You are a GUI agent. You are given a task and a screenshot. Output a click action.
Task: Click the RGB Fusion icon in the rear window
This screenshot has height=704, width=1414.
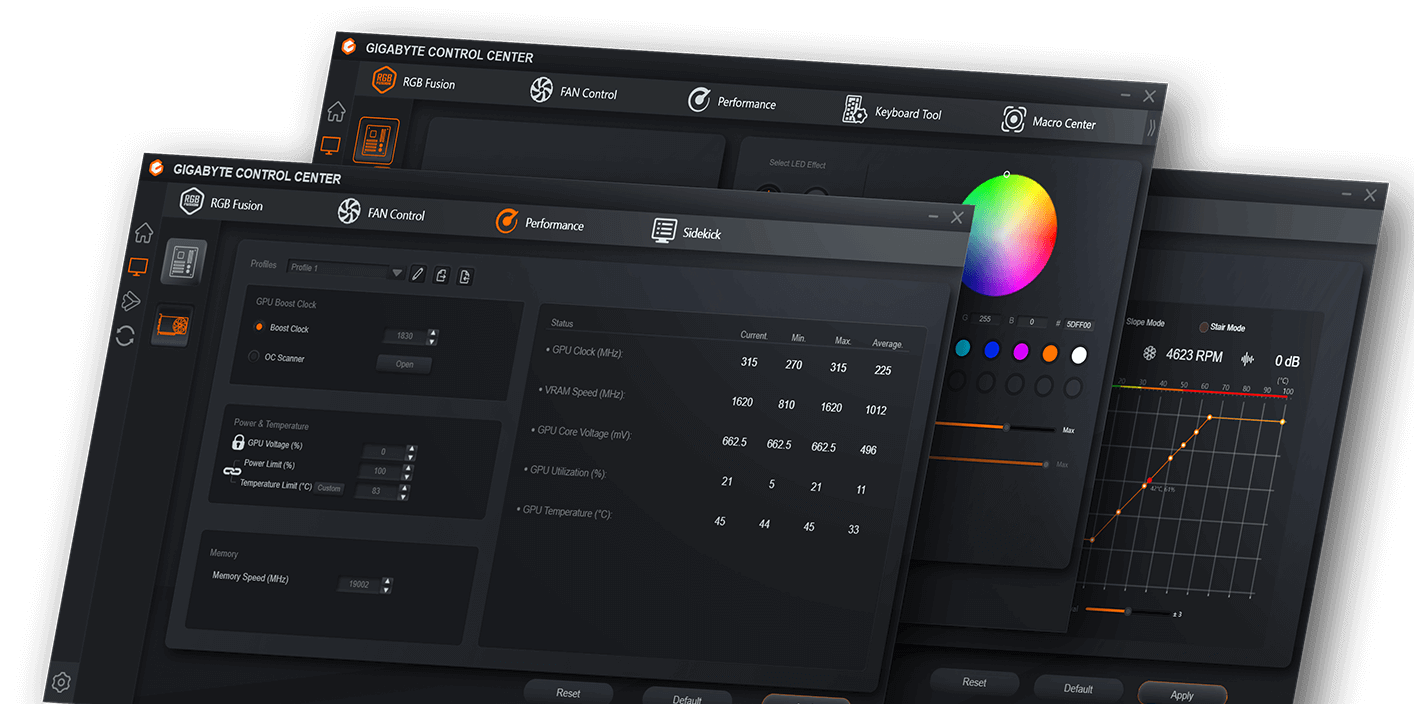click(384, 80)
